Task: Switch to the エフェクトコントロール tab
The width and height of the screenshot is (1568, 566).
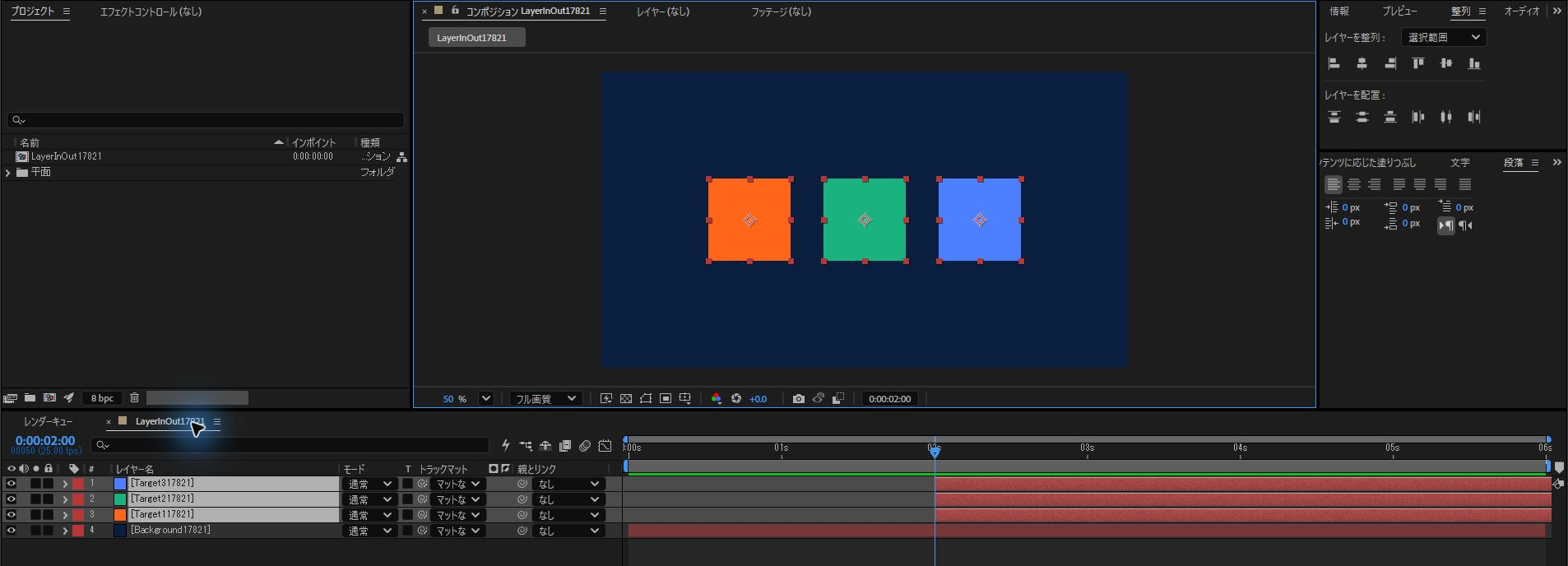Action: click(151, 12)
